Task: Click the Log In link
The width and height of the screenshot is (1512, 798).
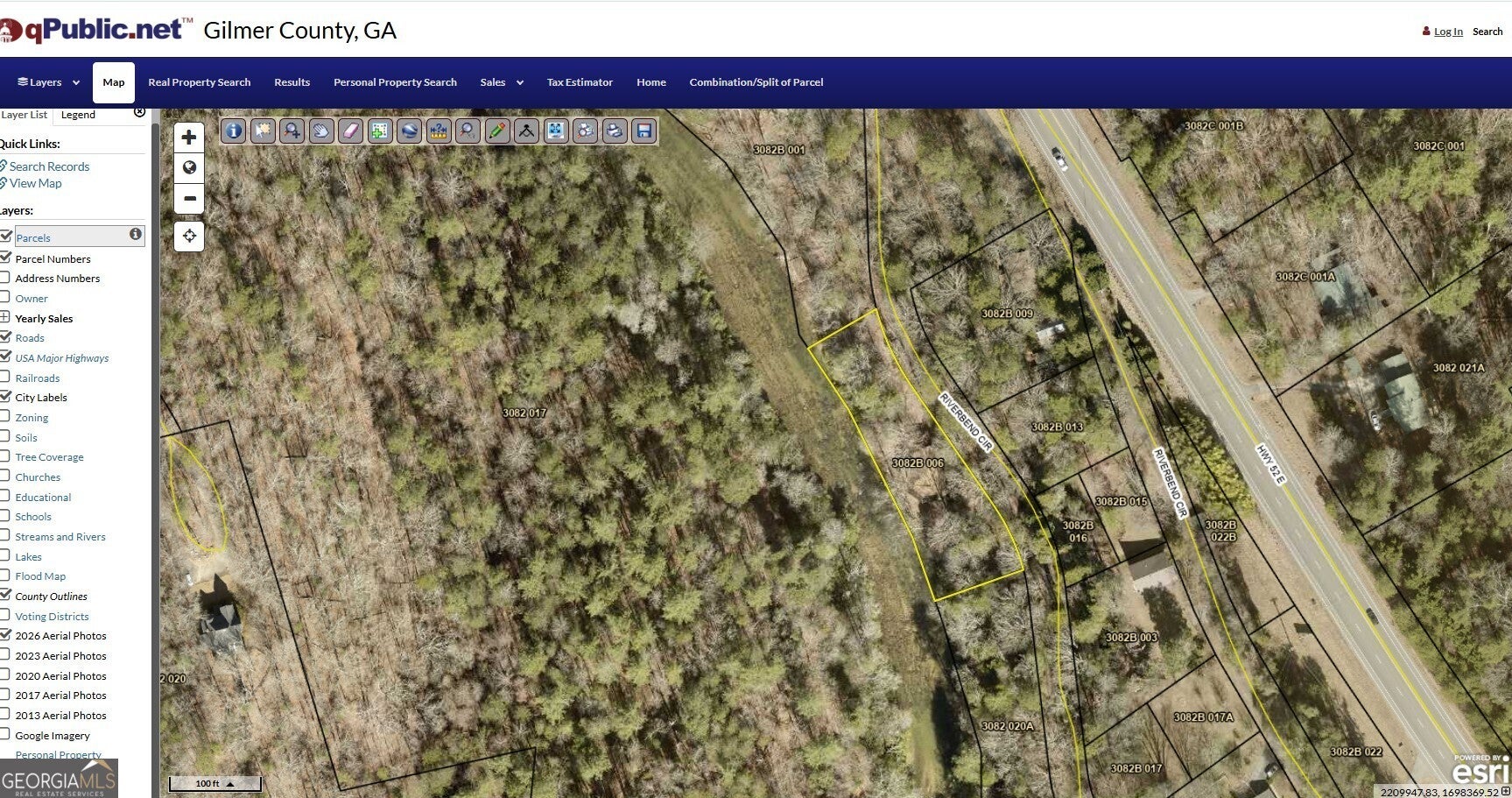Action: (x=1448, y=32)
